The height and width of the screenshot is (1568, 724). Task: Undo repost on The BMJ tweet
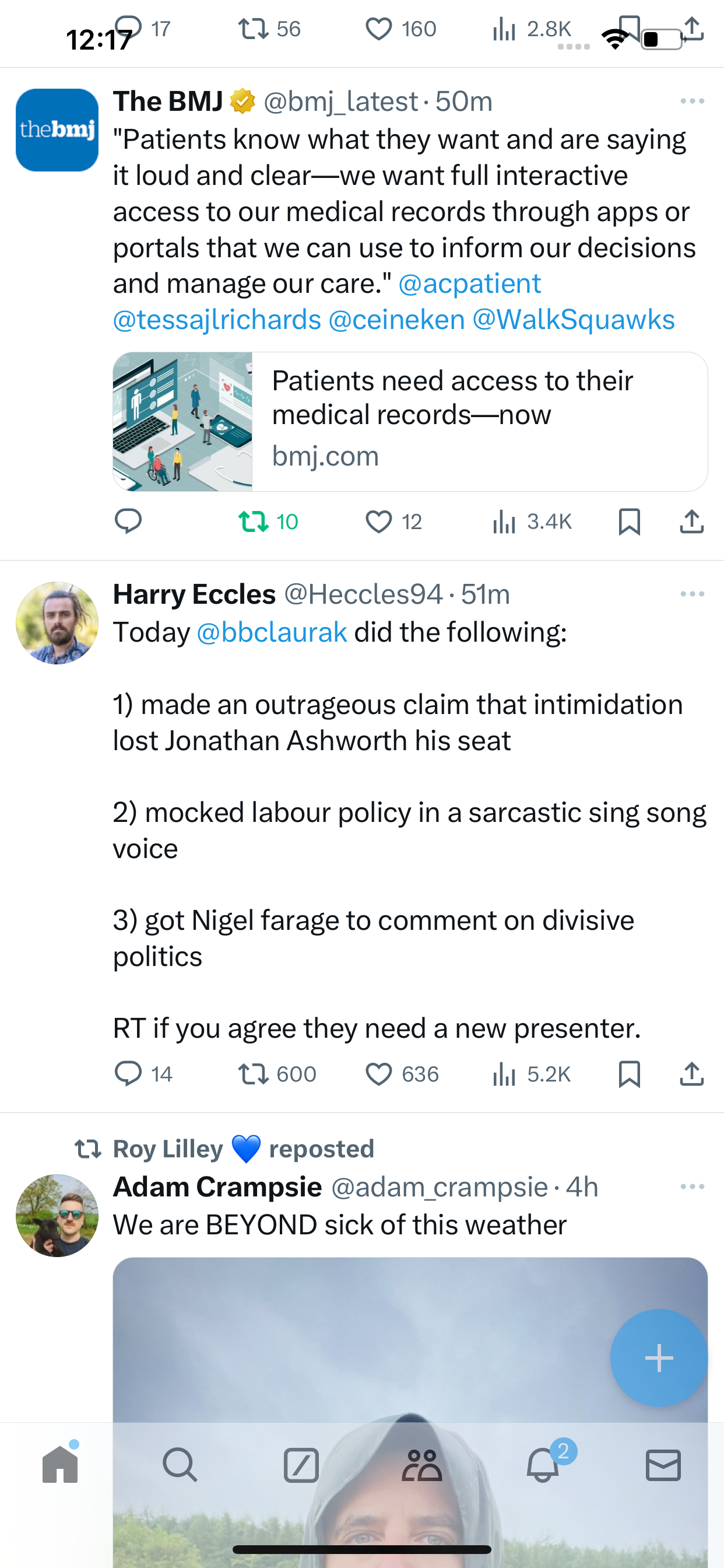pos(254,521)
